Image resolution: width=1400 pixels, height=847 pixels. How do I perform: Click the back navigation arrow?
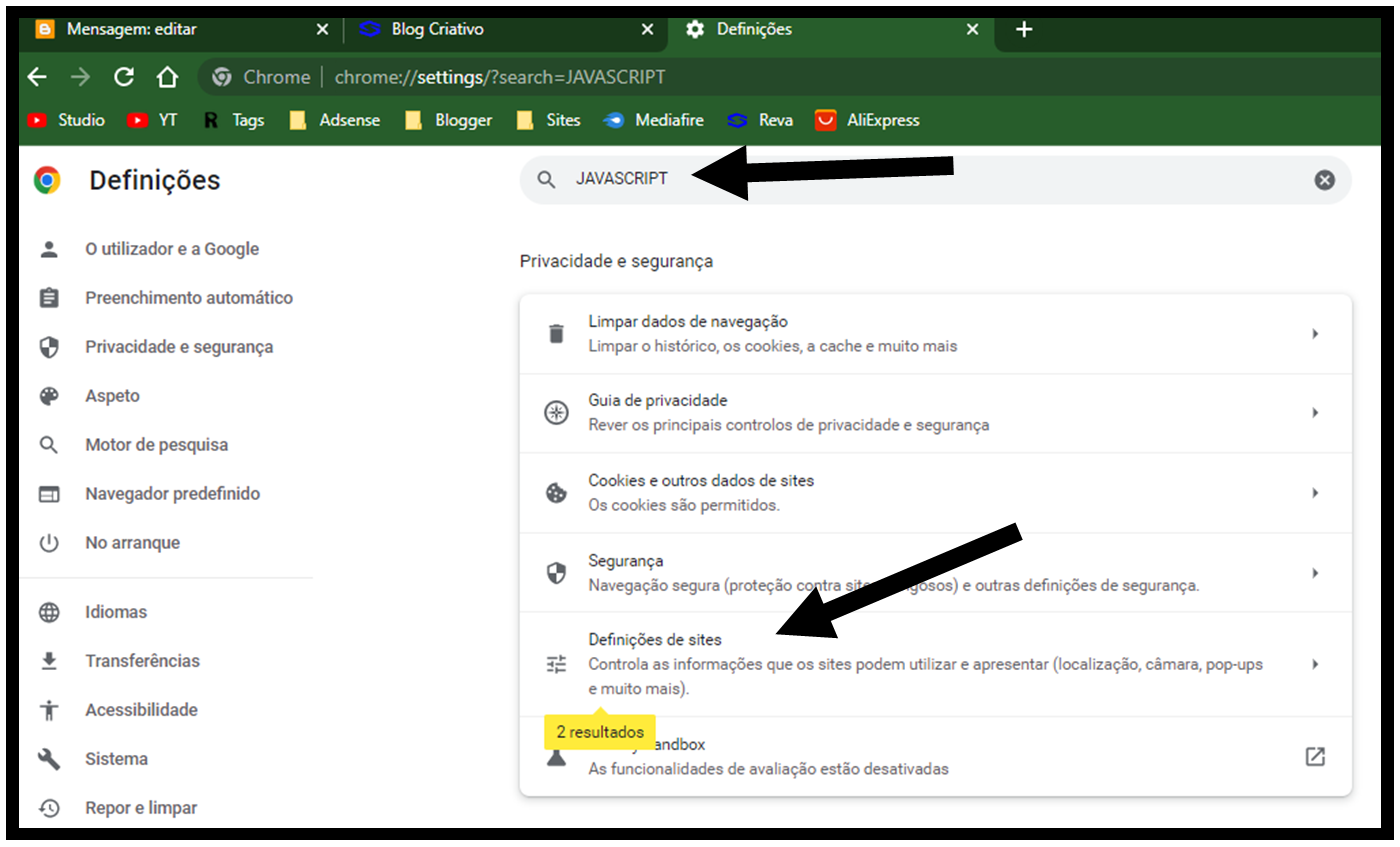pyautogui.click(x=37, y=77)
